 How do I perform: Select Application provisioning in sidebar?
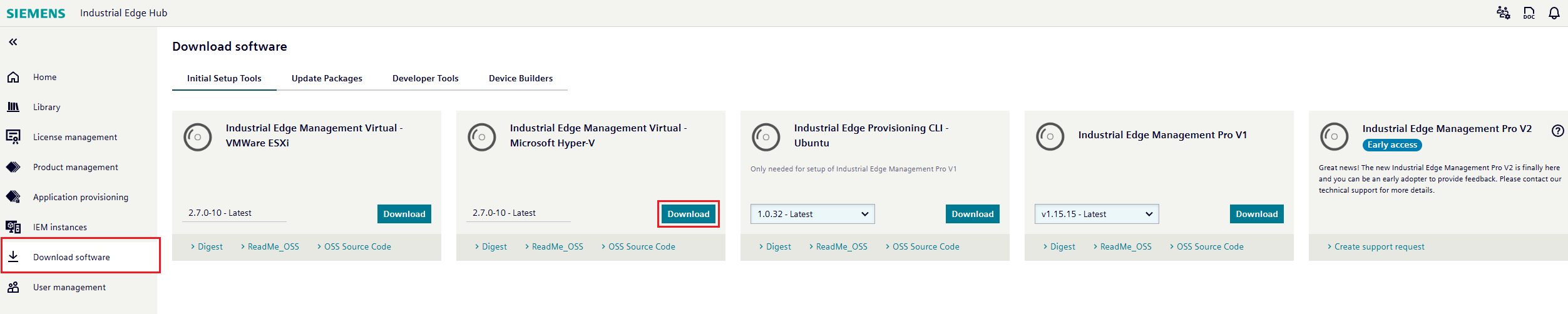[x=80, y=197]
